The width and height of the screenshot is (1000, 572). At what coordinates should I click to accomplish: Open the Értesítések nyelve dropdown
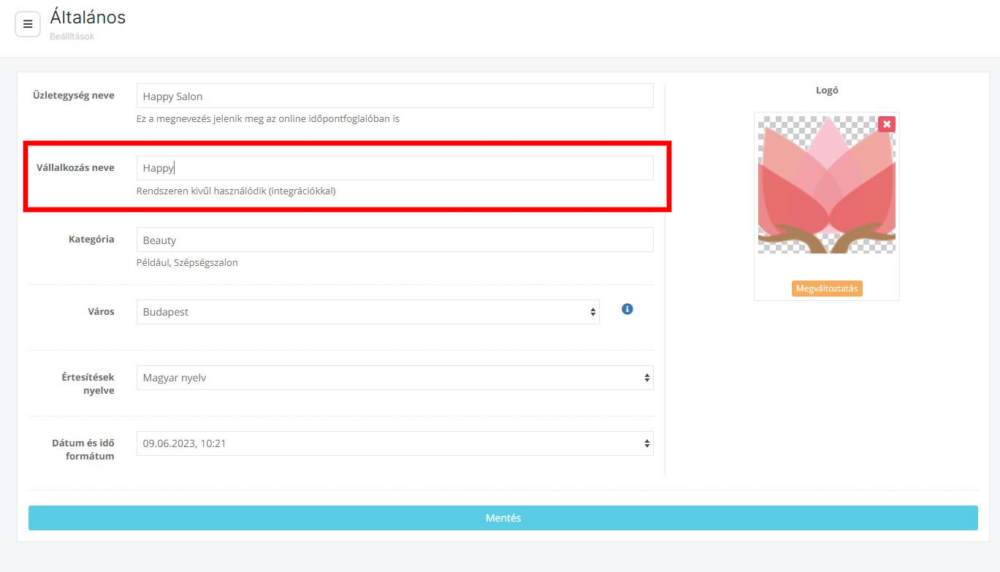click(395, 378)
